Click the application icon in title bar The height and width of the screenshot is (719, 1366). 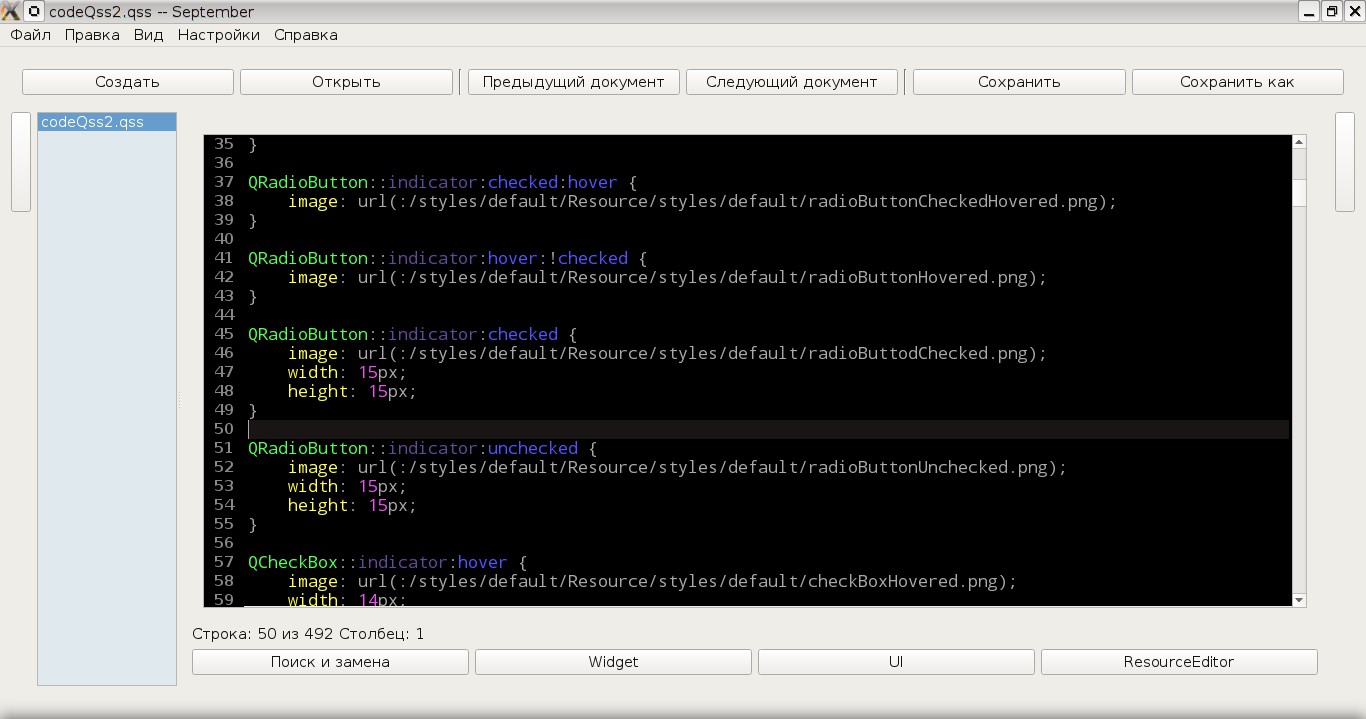pos(10,11)
